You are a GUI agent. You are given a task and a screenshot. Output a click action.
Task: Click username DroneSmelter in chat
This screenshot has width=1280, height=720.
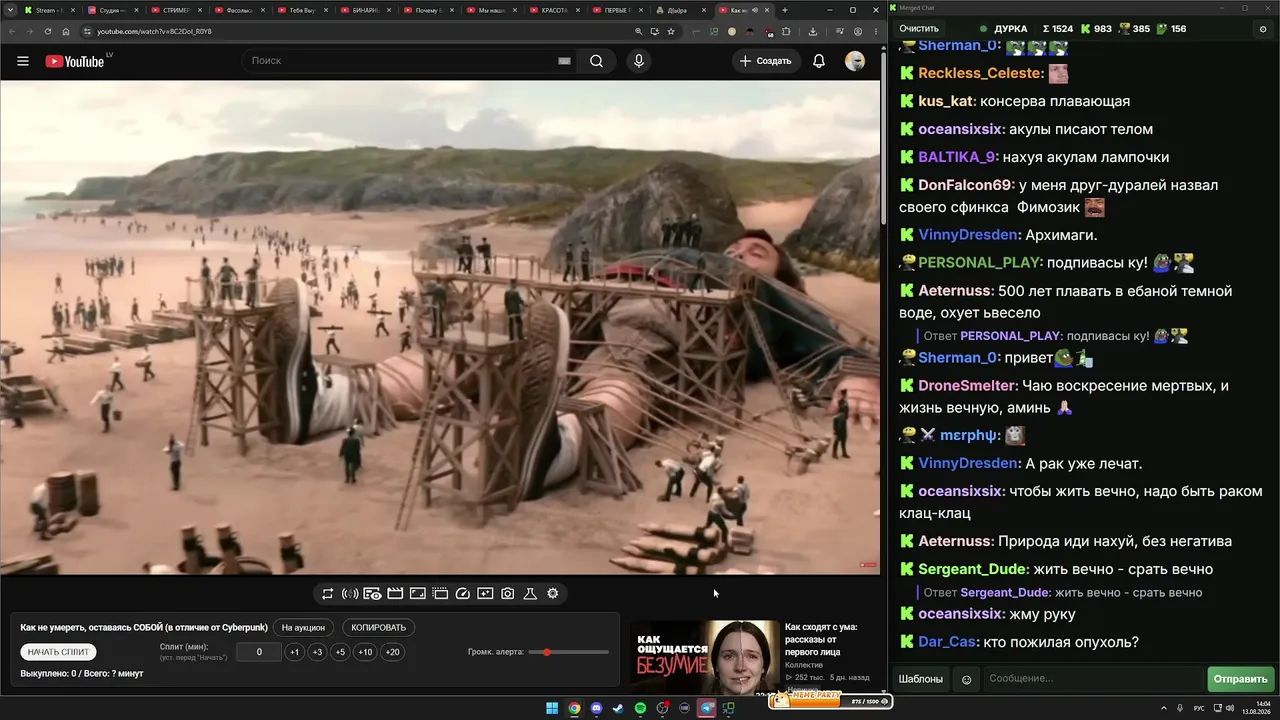967,386
